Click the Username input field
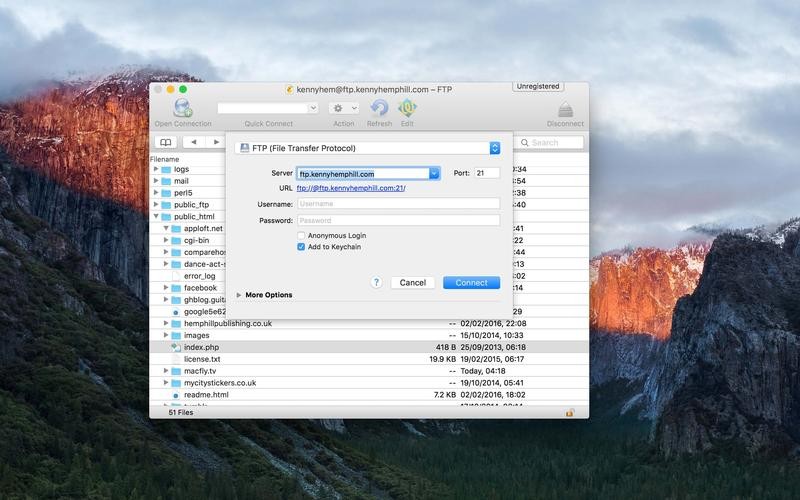Screen dimensions: 800x500 pyautogui.click(x=398, y=204)
